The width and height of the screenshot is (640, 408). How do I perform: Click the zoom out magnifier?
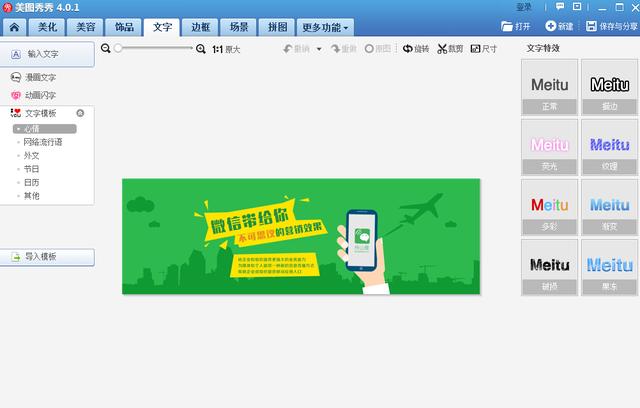(106, 49)
